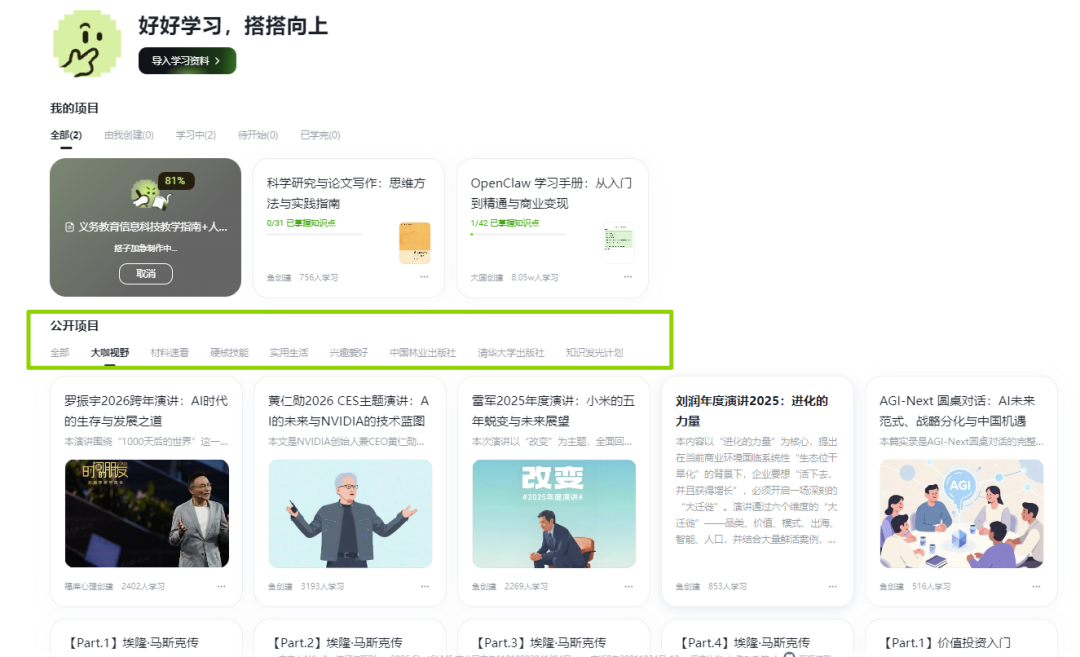
Task: Open more options on 雷军2025年度演讲 card
Action: 629,586
